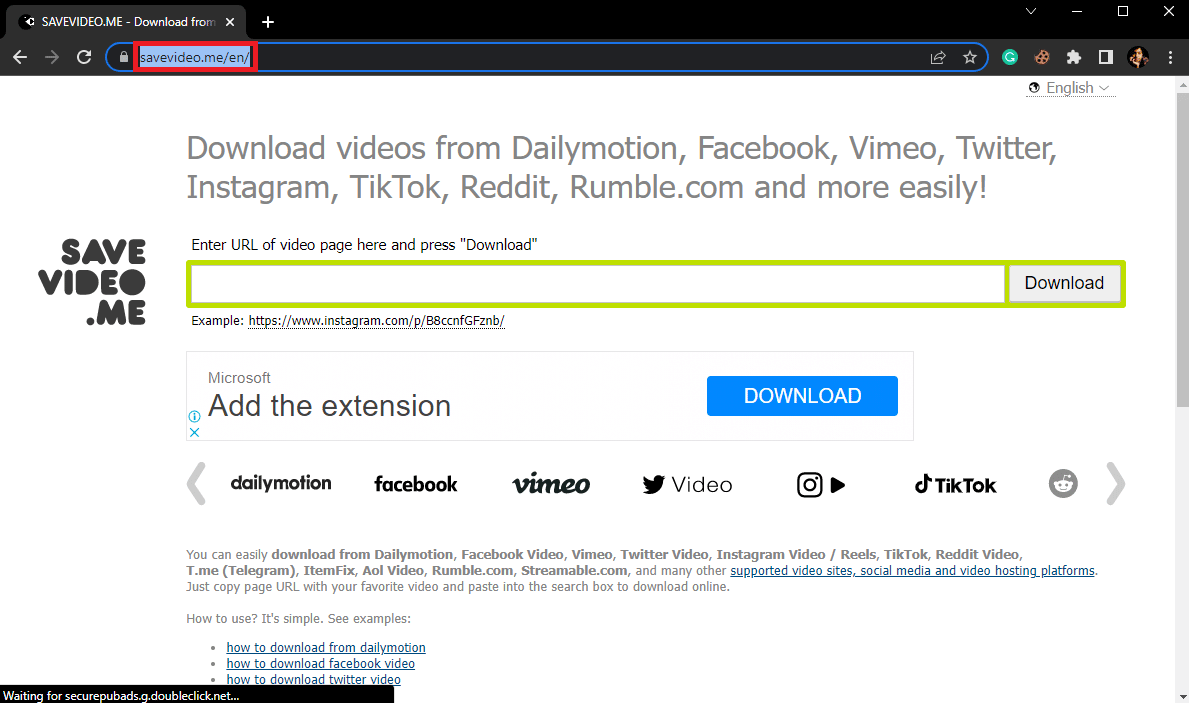Select the SAVEVIDEO.ME browser tab

pos(127,22)
